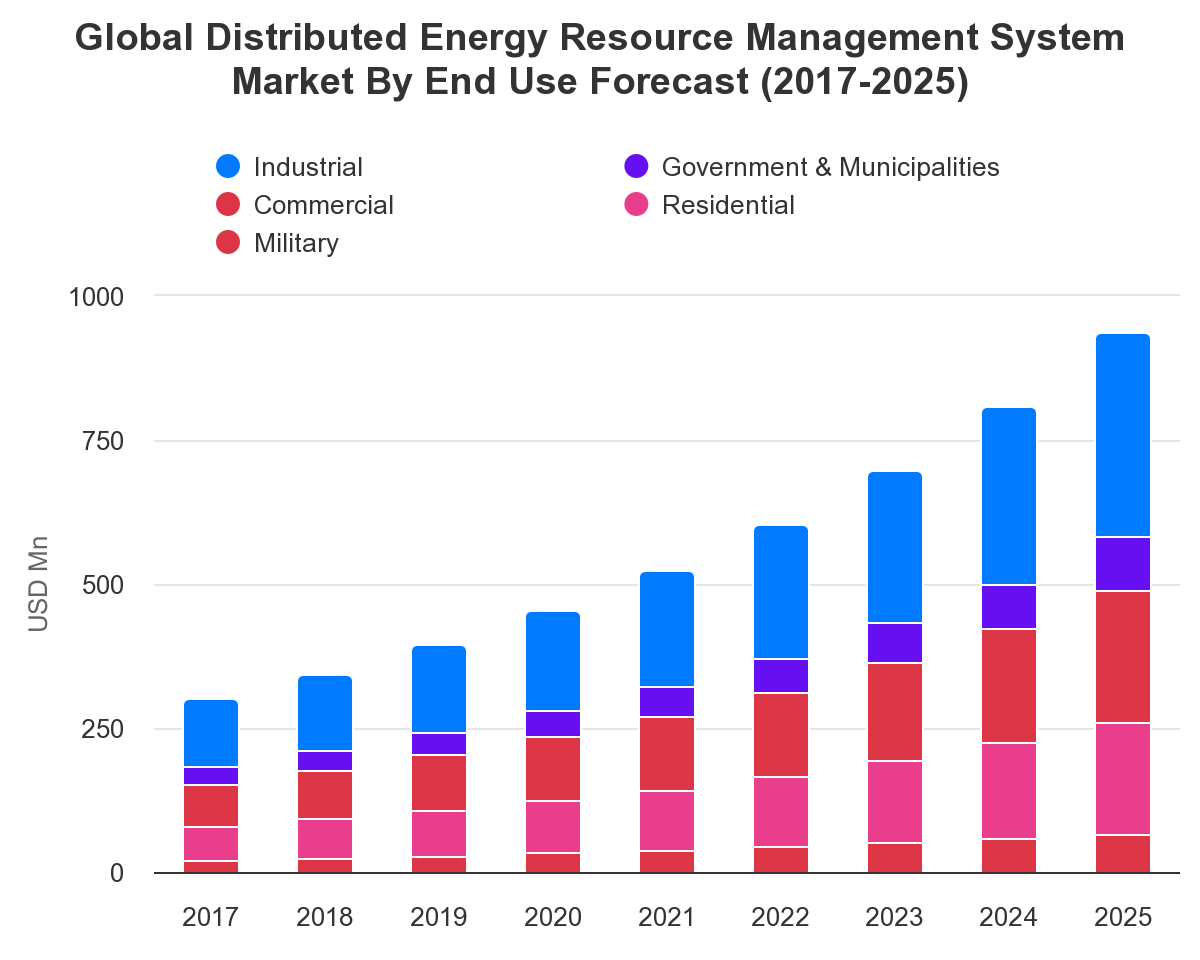Click the pink Residential segment of the 2024 bar
Viewport: 1200px width, 960px height.
pyautogui.click(x=1009, y=790)
